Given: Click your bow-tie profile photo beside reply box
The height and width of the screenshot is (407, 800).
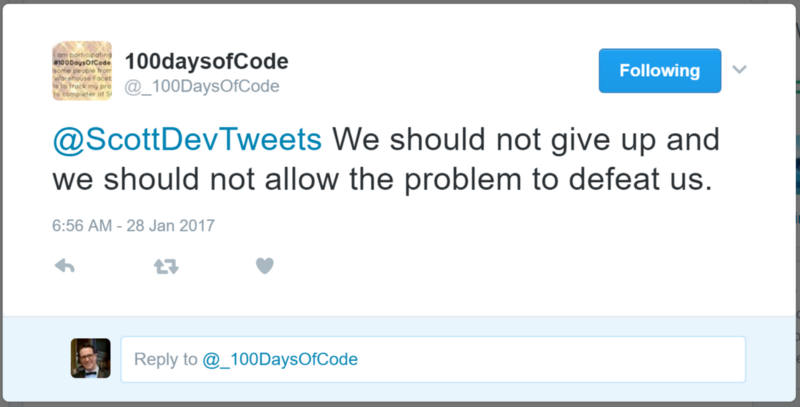Looking at the screenshot, I should click(x=90, y=358).
